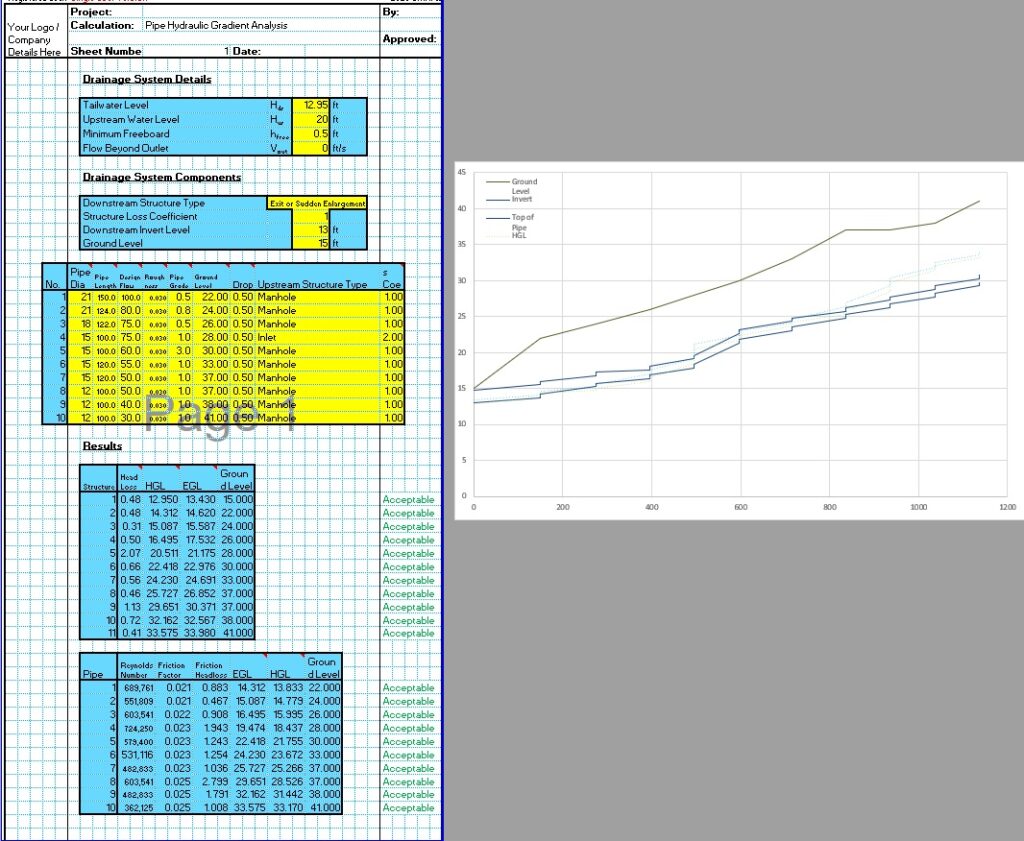The image size is (1024, 841).
Task: Click the Pipe Hydraulic Gradient Analysis title cell
Action: coord(216,25)
